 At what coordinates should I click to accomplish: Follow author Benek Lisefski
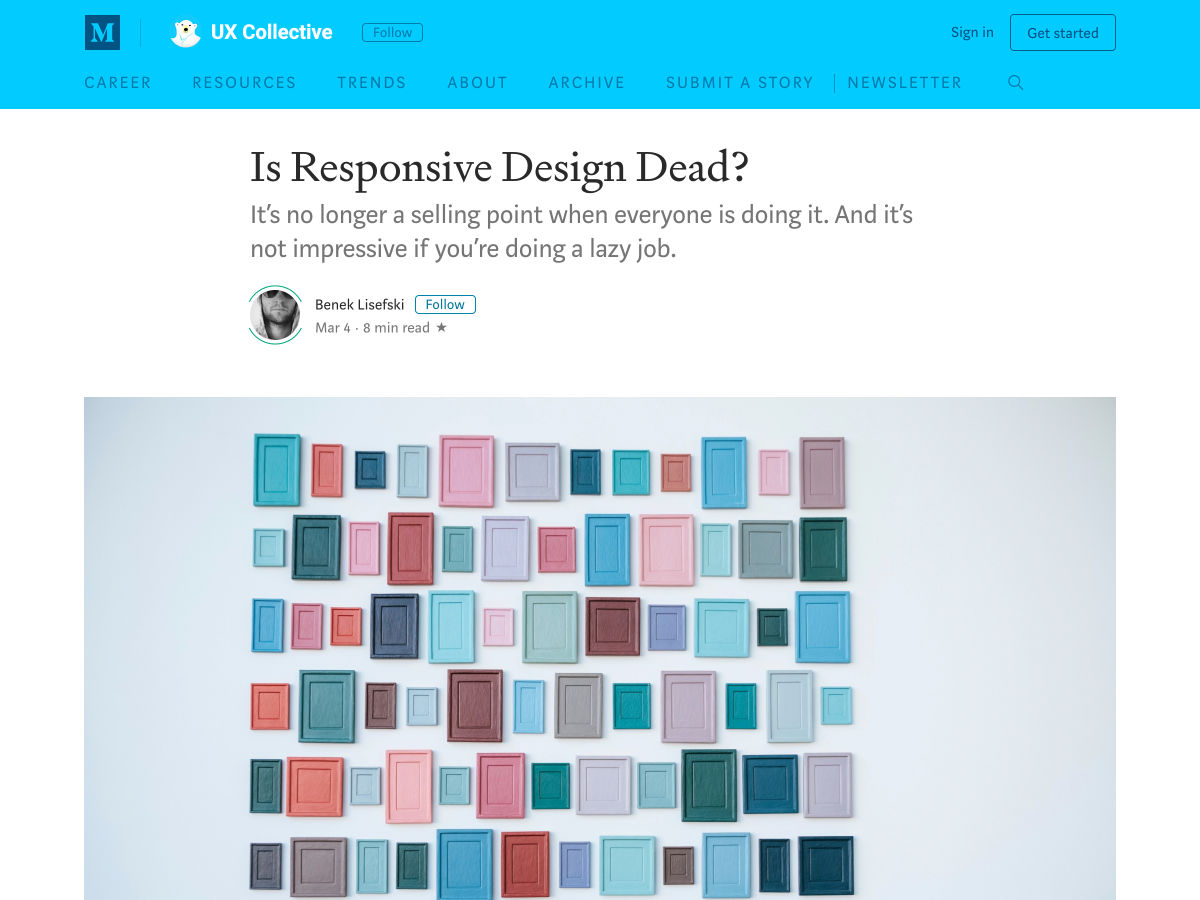[445, 305]
